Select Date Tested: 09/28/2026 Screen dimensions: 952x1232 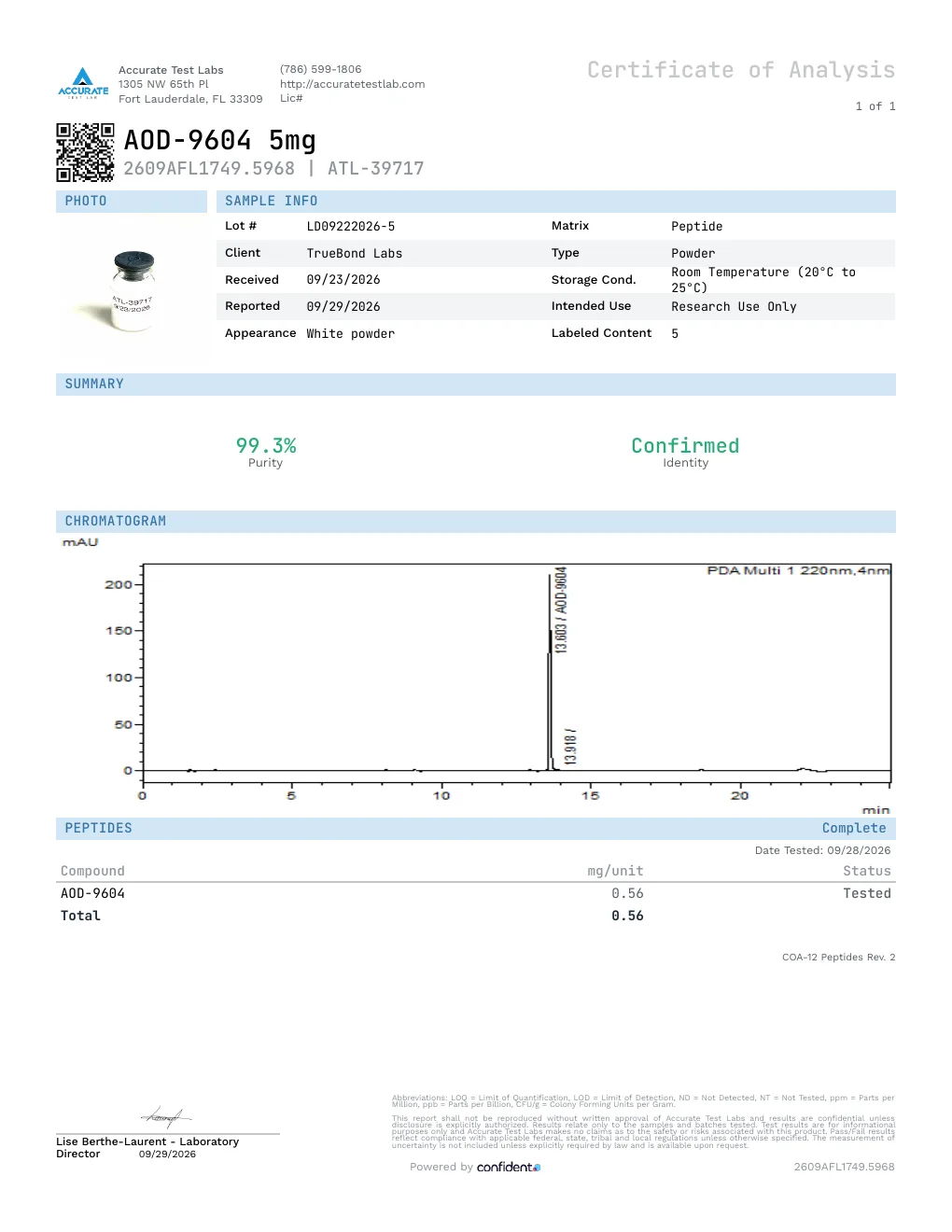pos(822,850)
